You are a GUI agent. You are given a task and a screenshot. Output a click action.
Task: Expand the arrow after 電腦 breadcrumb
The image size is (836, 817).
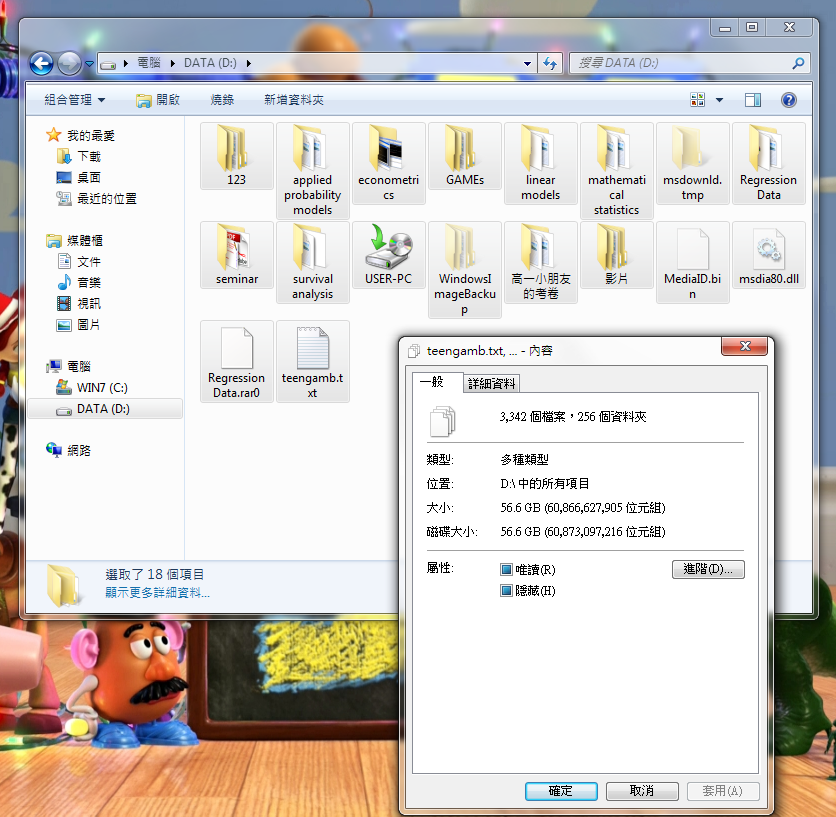point(173,63)
